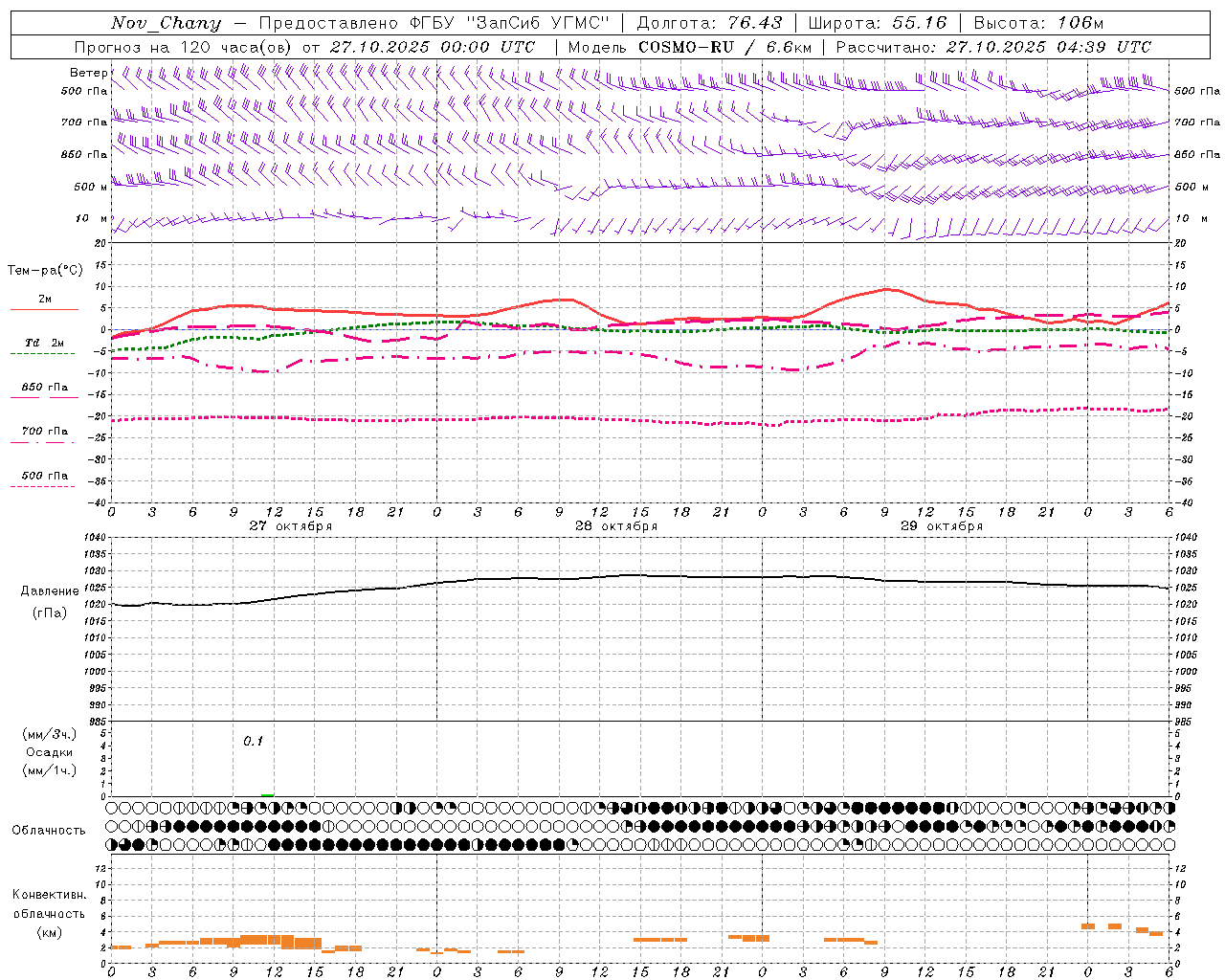
Task: Click 500 гПа entry in temperature legend
Action: (45, 476)
